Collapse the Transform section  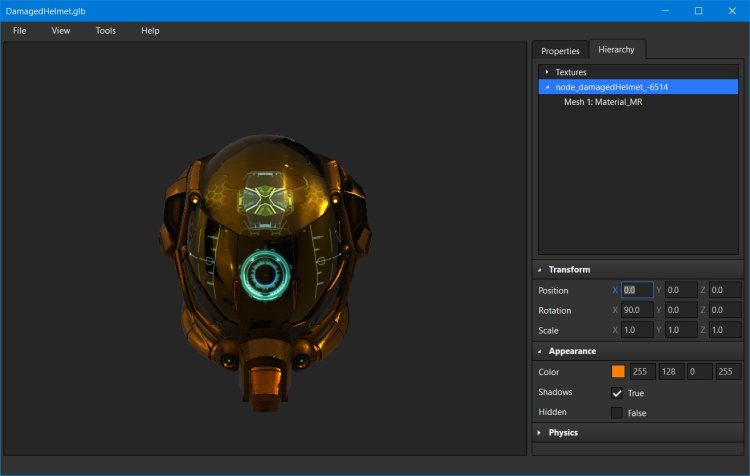coord(540,270)
